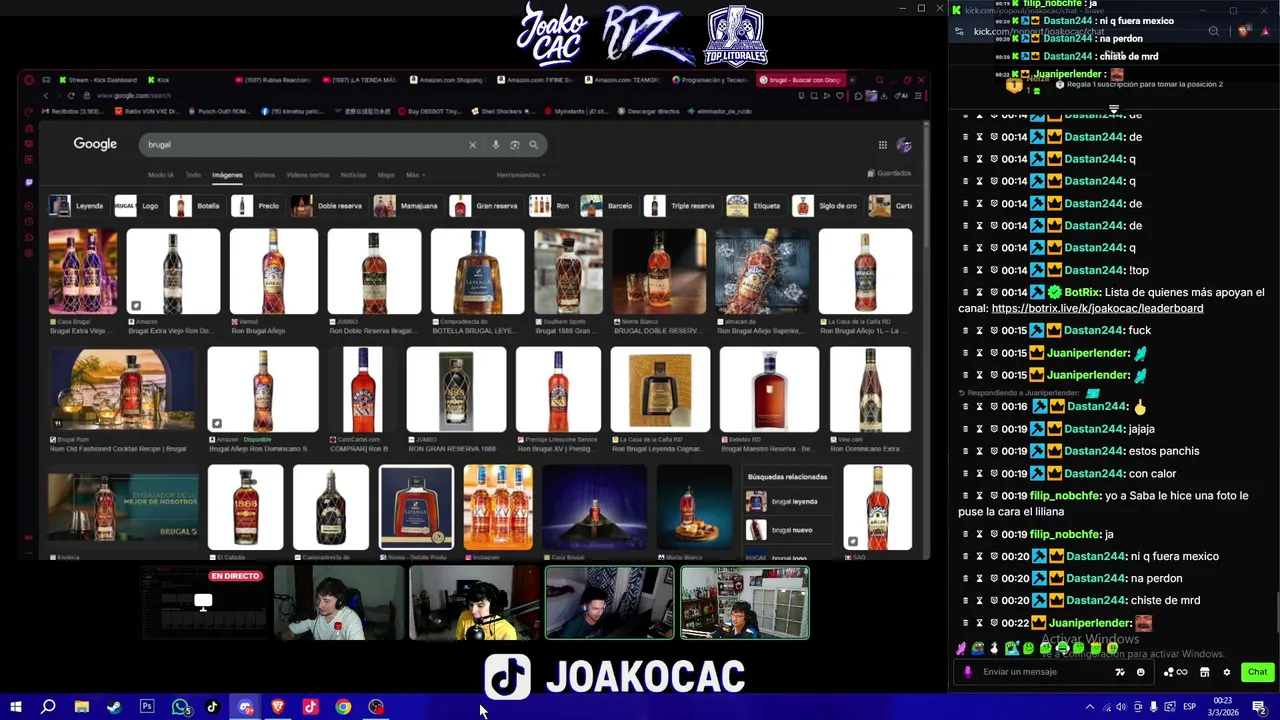1280x720 pixels.
Task: Open the emoji picker in chat input
Action: tap(1140, 672)
